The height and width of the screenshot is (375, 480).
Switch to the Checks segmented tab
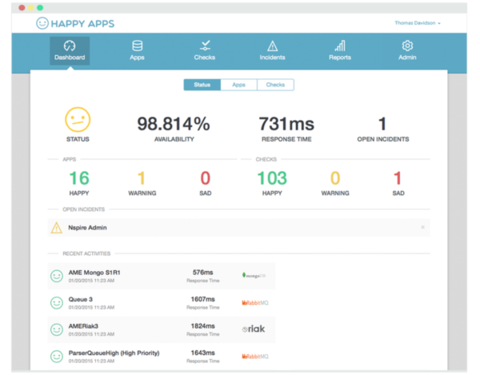275,85
